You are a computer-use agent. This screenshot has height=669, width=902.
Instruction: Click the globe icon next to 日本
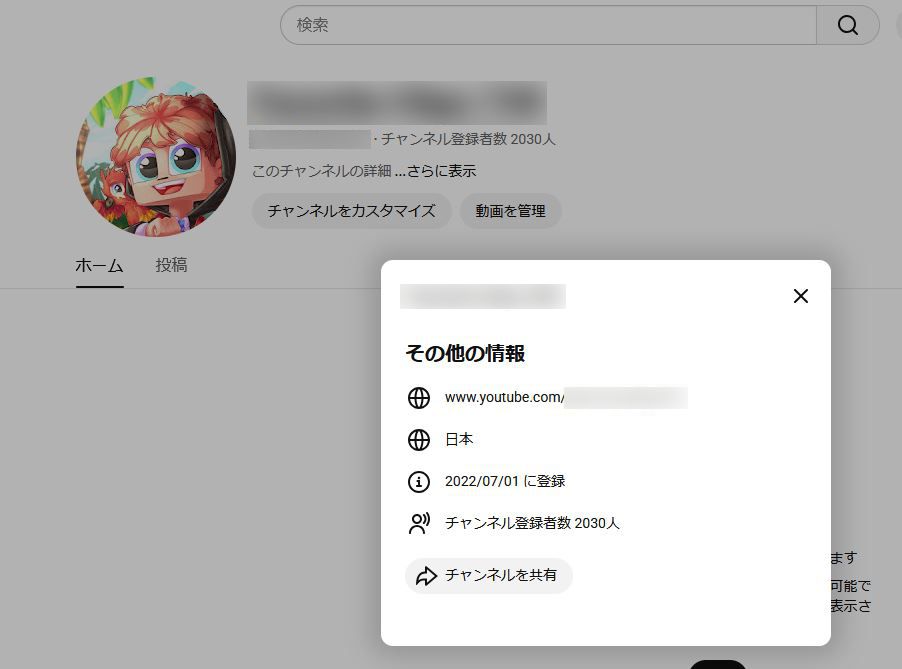(x=419, y=440)
